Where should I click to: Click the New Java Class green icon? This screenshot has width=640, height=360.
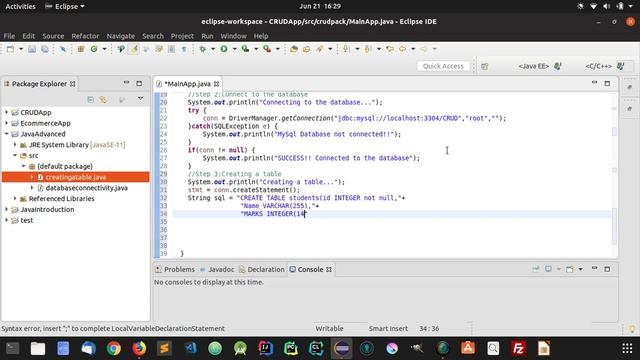[94, 49]
